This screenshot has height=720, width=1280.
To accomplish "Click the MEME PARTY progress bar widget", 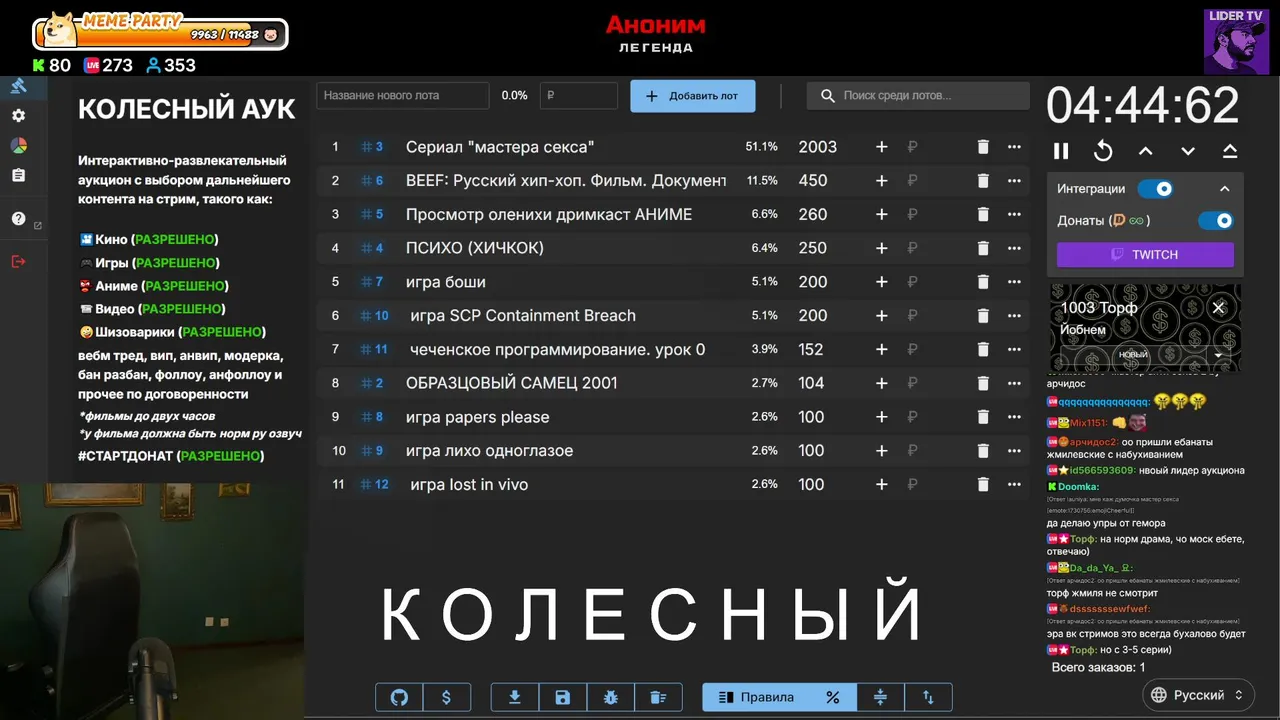I will point(160,34).
